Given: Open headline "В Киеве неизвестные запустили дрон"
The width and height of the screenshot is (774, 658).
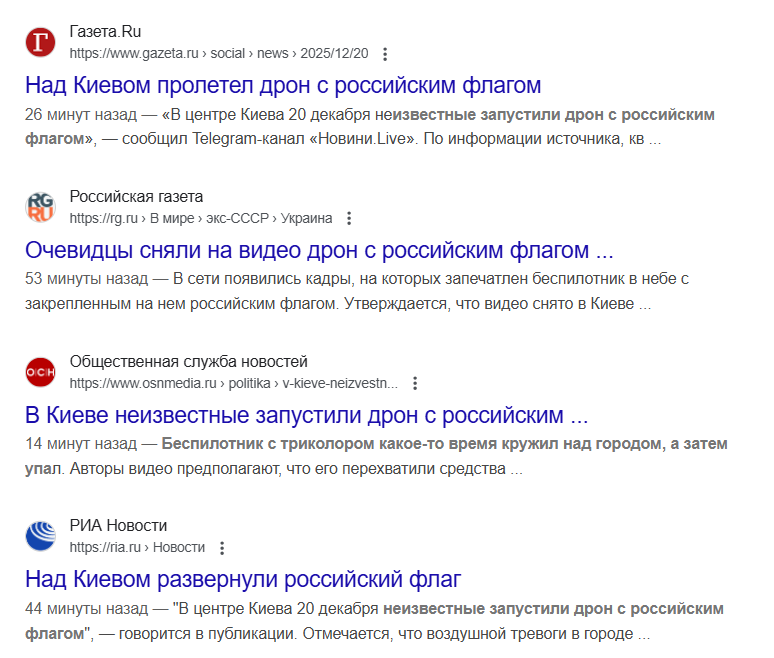Looking at the screenshot, I should tap(306, 414).
